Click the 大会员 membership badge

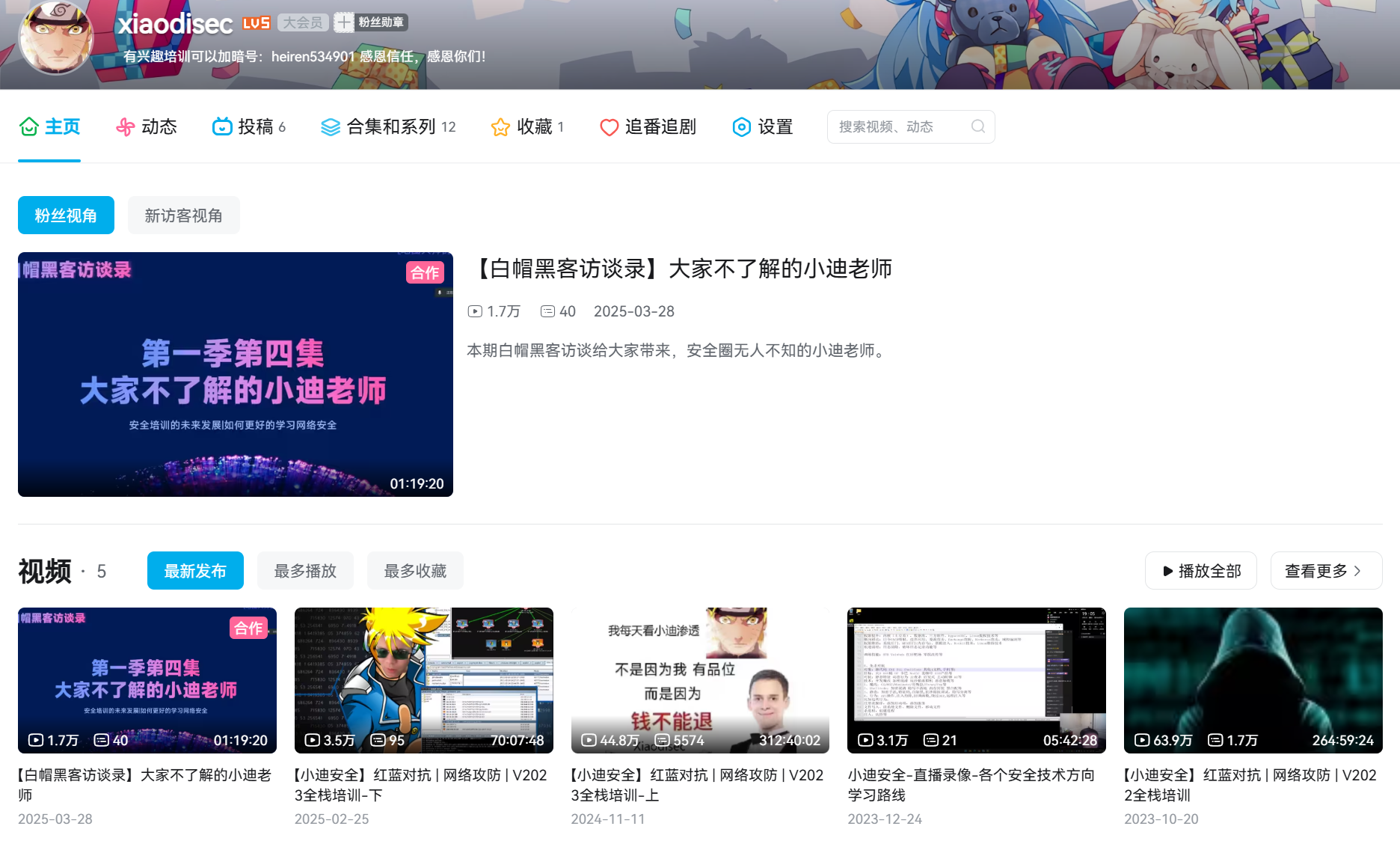pos(303,22)
